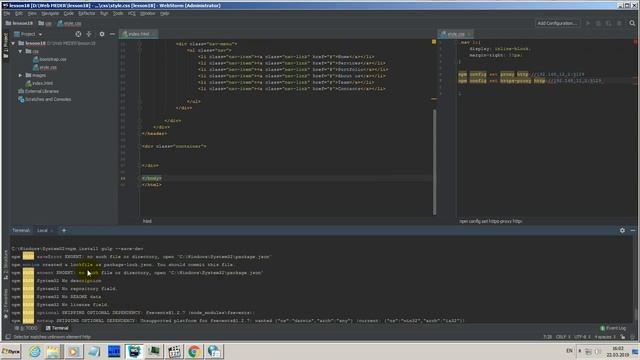
Task: Hide the Terminal panel with minus
Action: tap(632, 231)
